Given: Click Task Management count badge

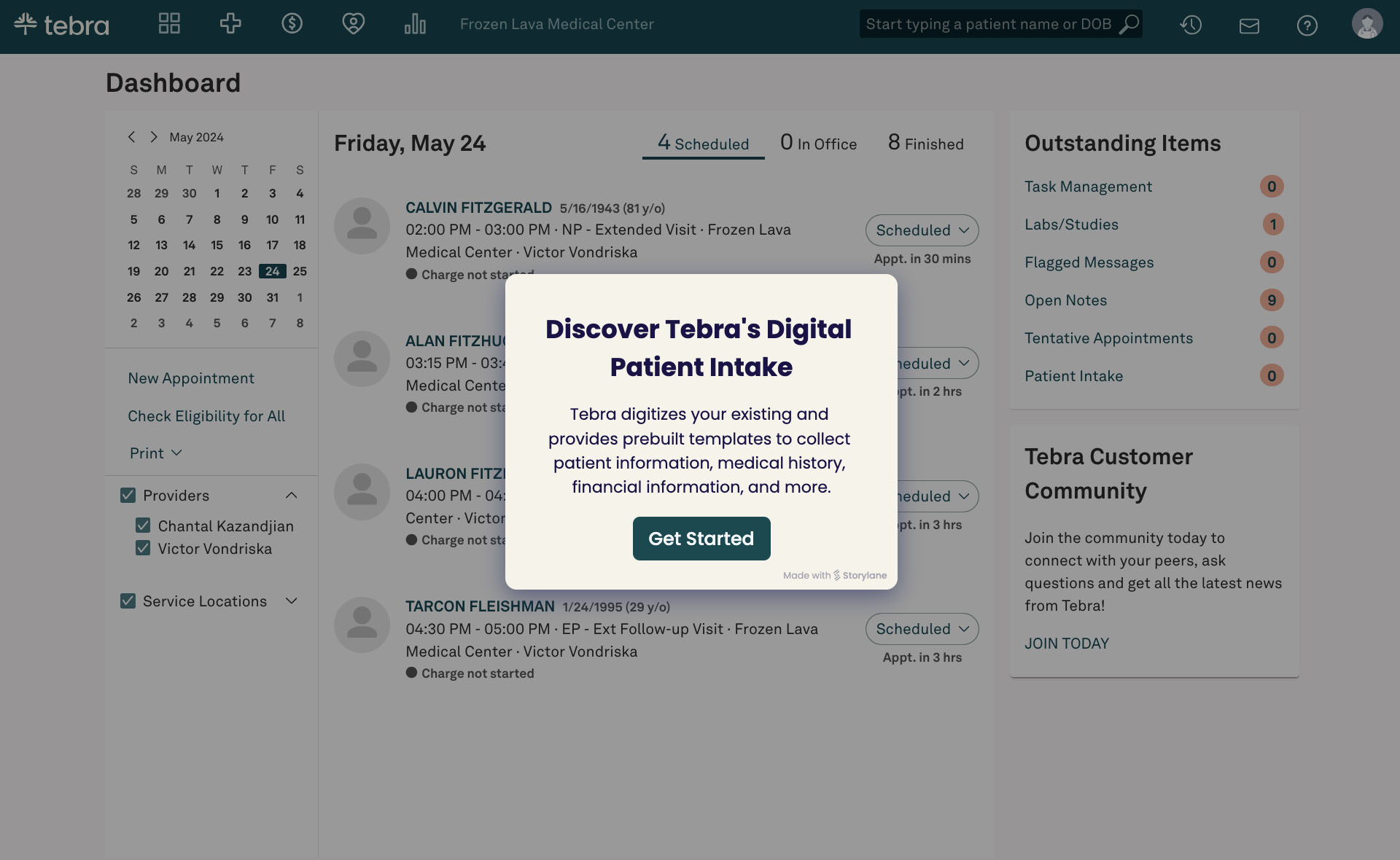Looking at the screenshot, I should 1272,187.
